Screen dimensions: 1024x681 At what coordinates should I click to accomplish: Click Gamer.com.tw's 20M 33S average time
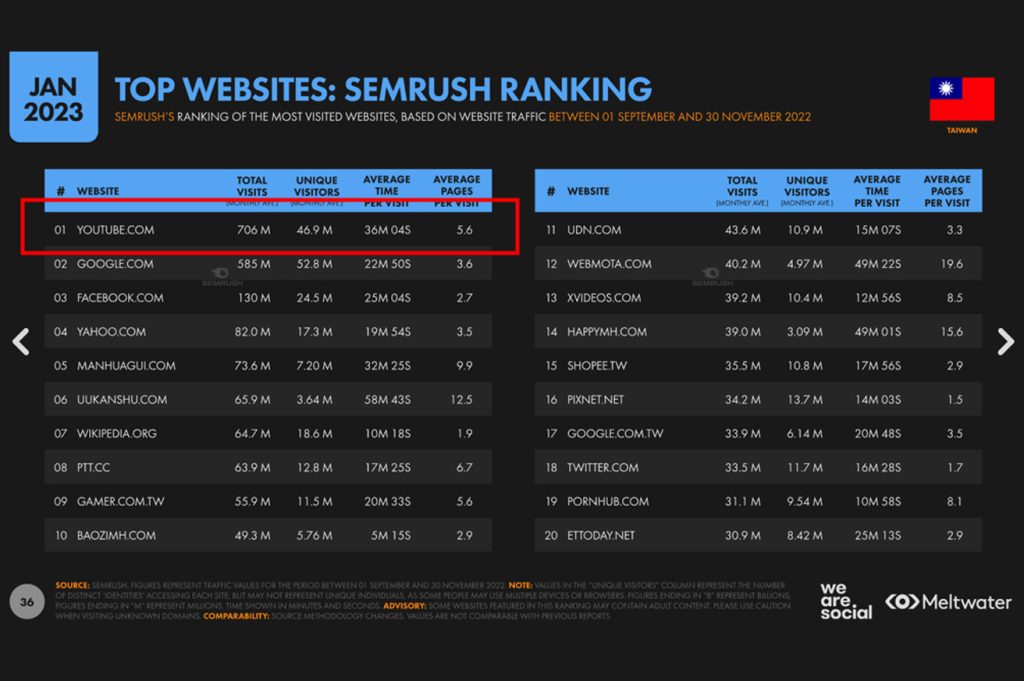coord(387,501)
